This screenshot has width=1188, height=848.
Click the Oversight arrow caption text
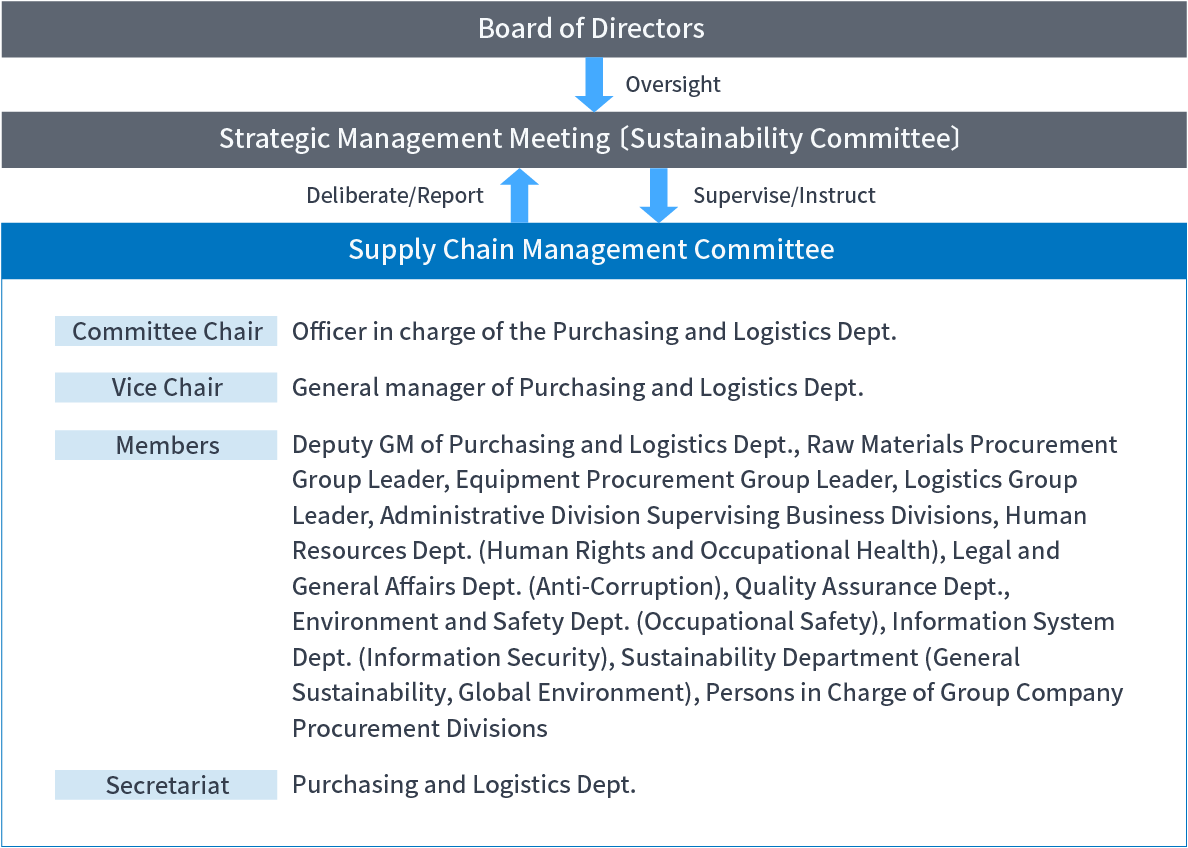point(673,84)
